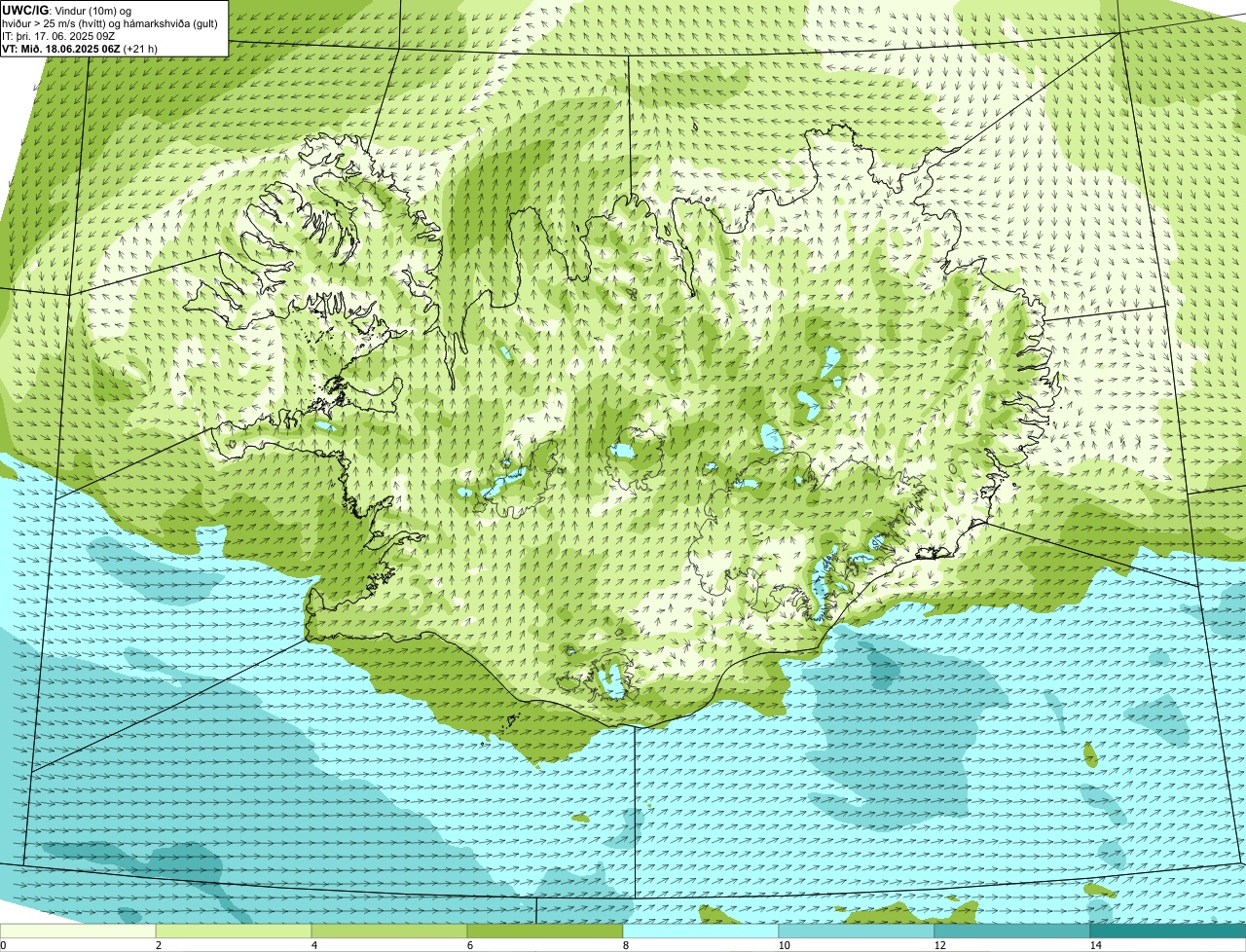Click the legend scale label "6"
This screenshot has width=1246, height=952.
point(469,945)
